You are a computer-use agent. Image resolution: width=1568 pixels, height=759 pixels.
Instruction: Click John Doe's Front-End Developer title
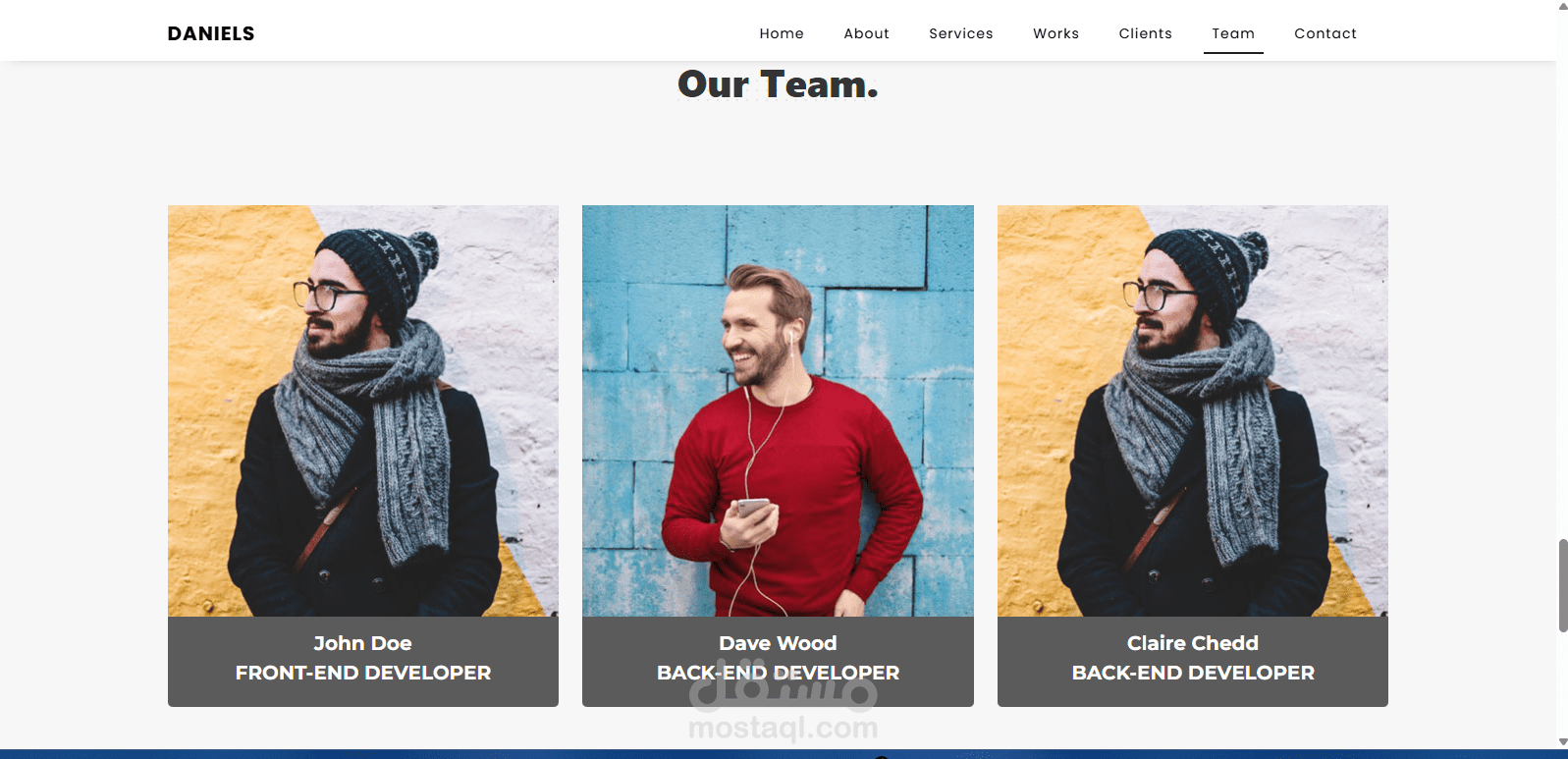click(363, 673)
